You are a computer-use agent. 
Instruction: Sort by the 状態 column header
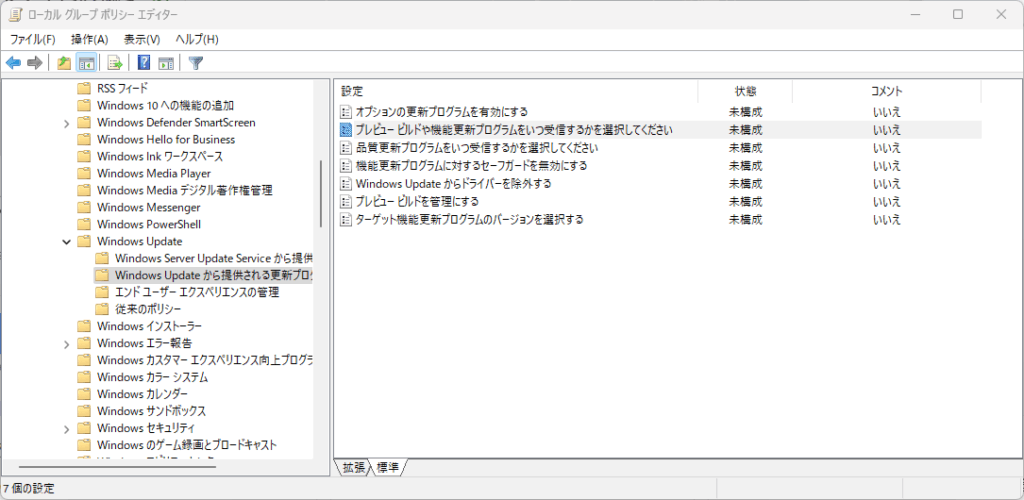[745, 91]
